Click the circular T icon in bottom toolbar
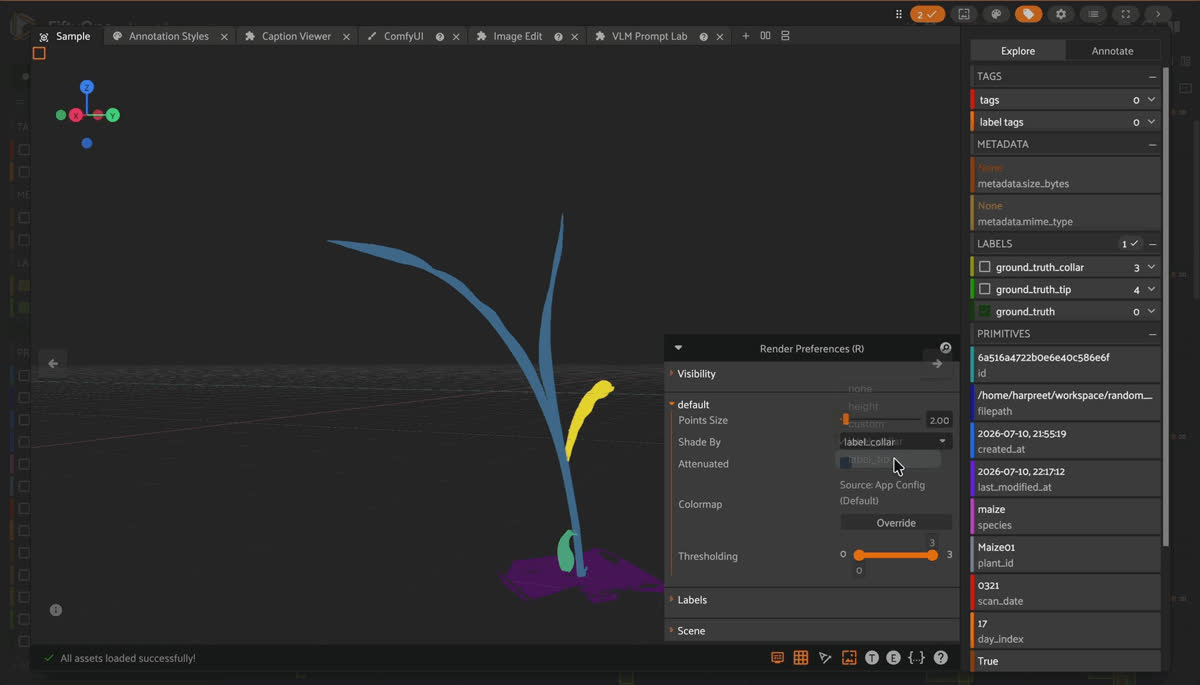1200x685 pixels. click(x=872, y=657)
